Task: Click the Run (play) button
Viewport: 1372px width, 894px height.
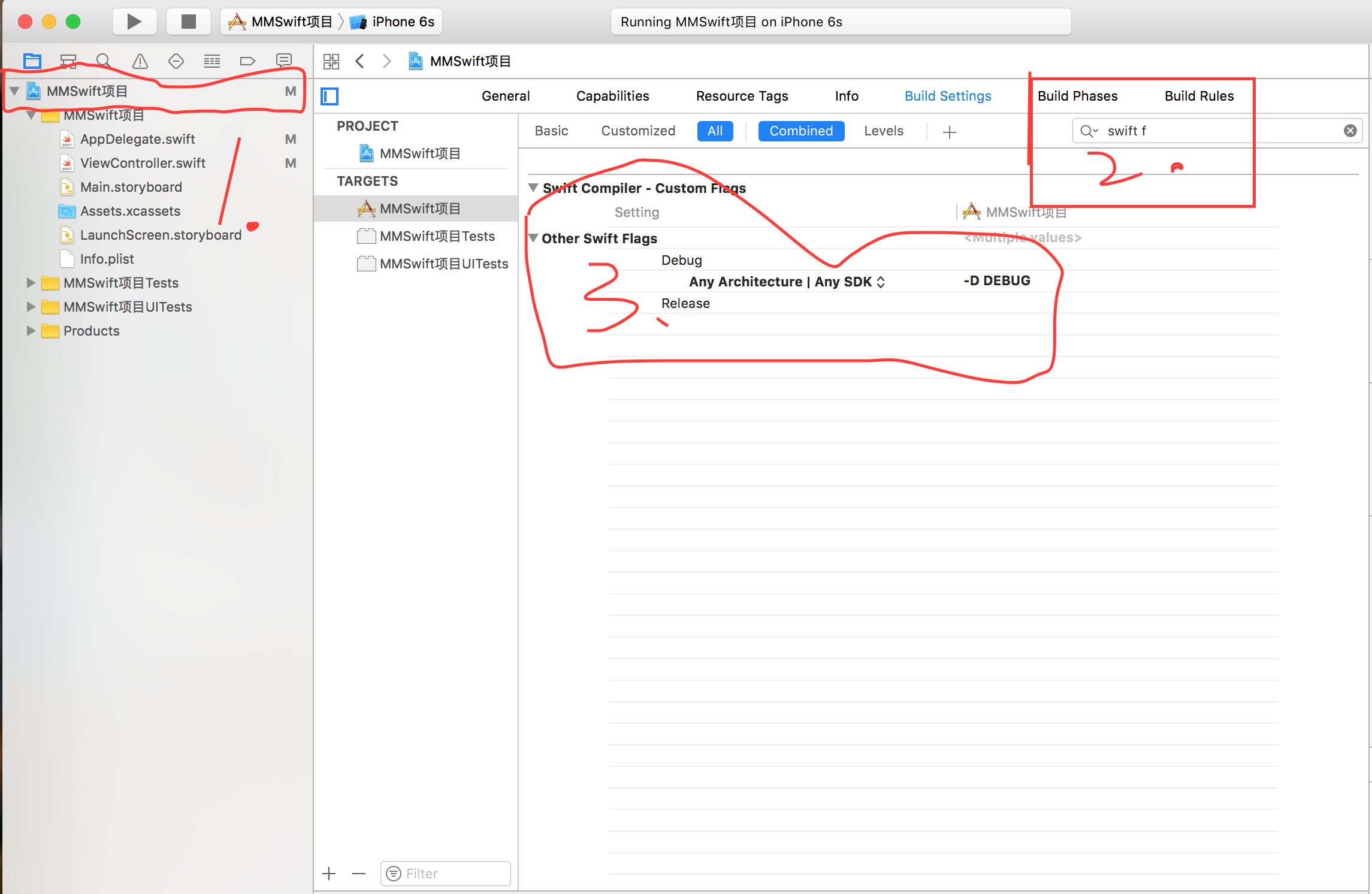Action: (x=134, y=22)
